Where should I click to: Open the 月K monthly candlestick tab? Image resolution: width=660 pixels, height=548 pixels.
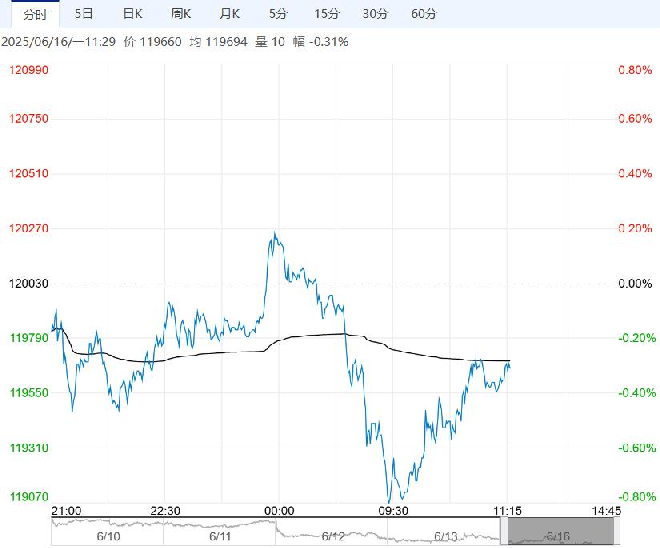(x=230, y=14)
